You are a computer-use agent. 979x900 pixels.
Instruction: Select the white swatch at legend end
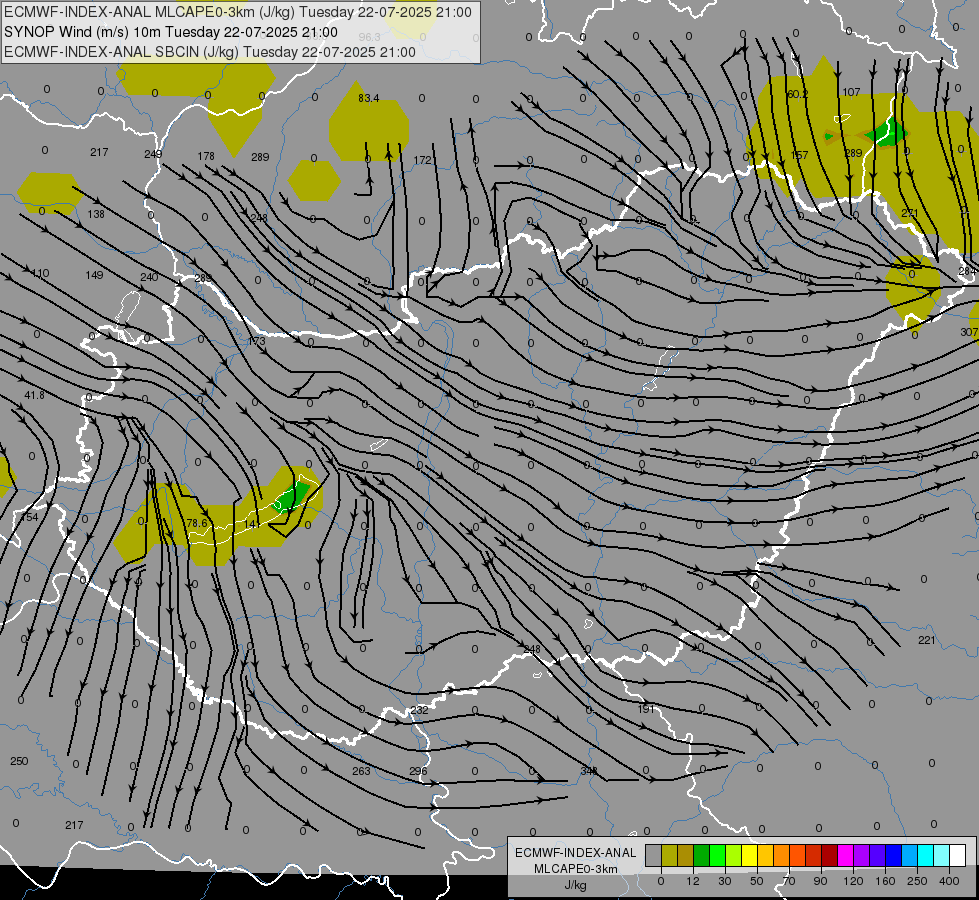958,855
